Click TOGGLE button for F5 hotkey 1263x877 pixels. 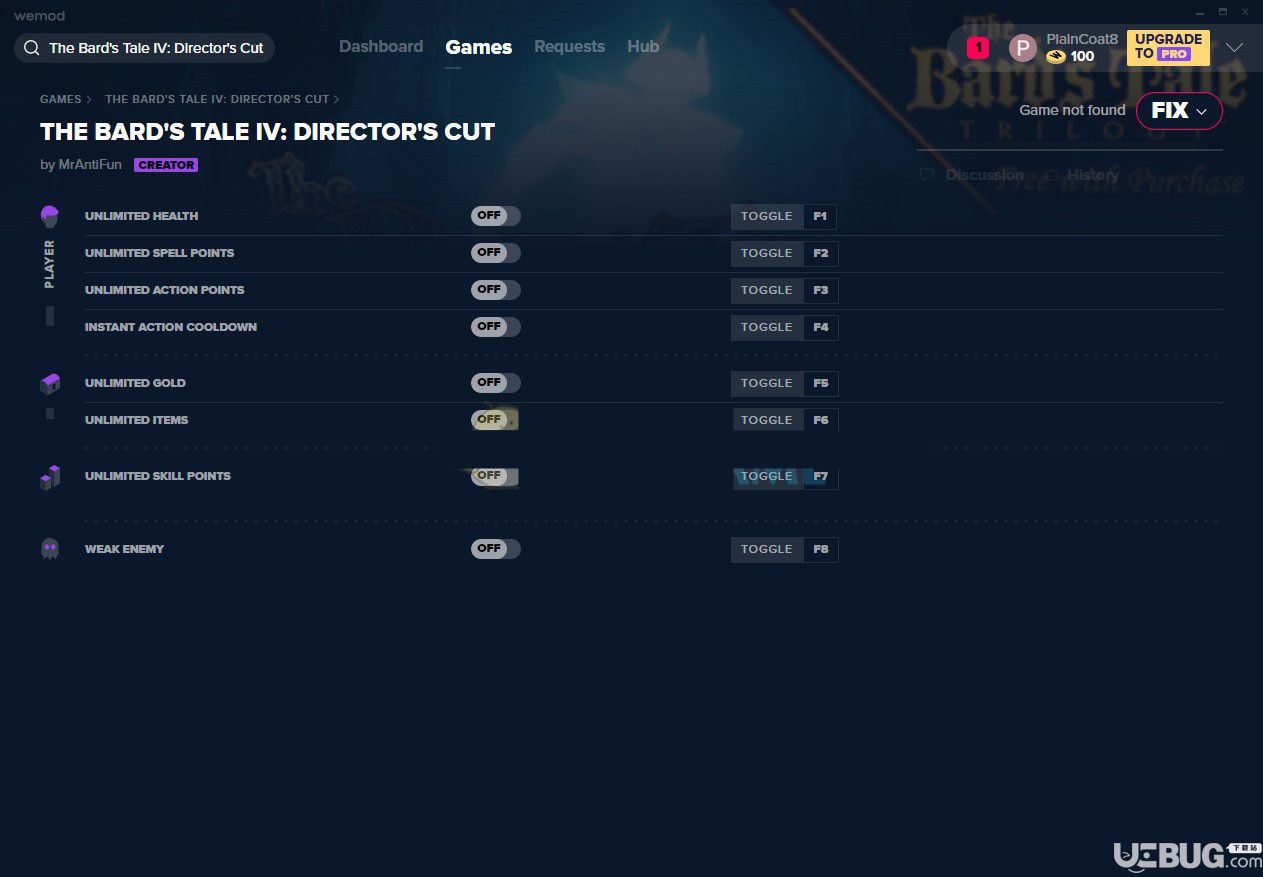tap(767, 384)
